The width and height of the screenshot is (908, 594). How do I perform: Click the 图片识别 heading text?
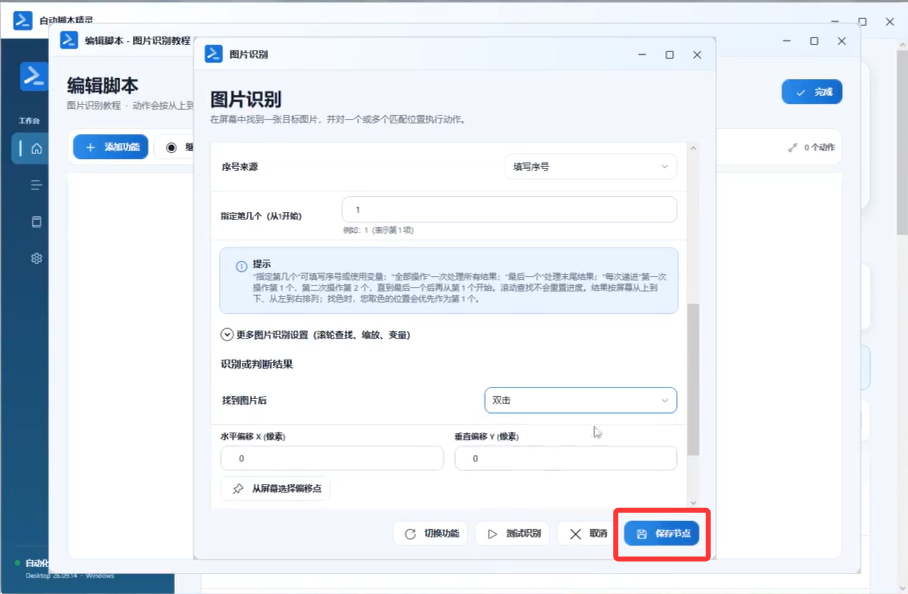246,99
